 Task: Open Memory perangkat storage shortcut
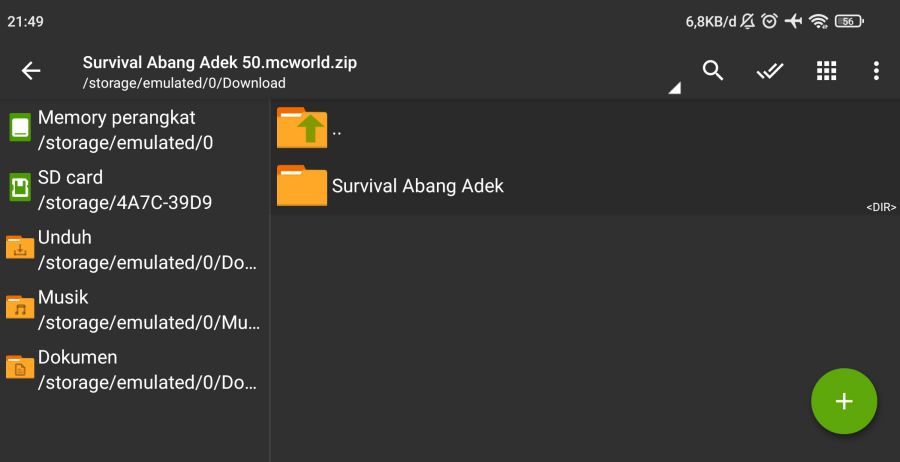point(134,130)
